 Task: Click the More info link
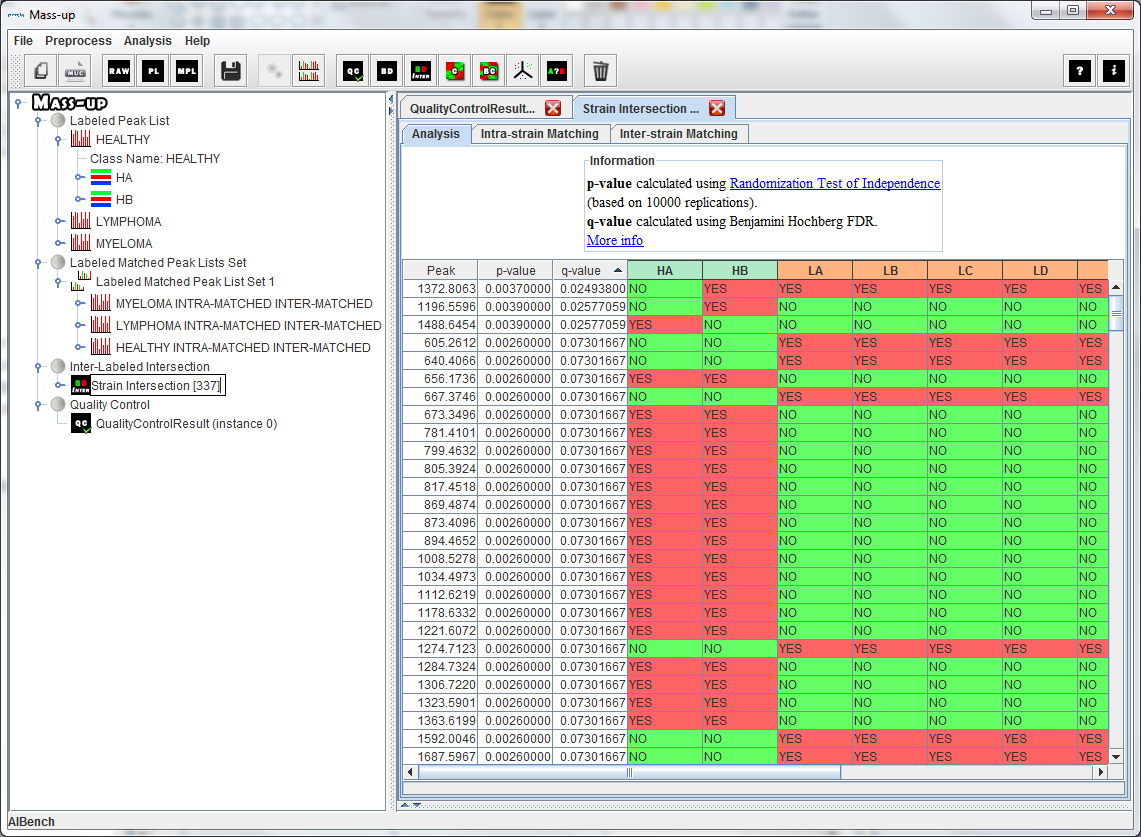click(x=614, y=241)
